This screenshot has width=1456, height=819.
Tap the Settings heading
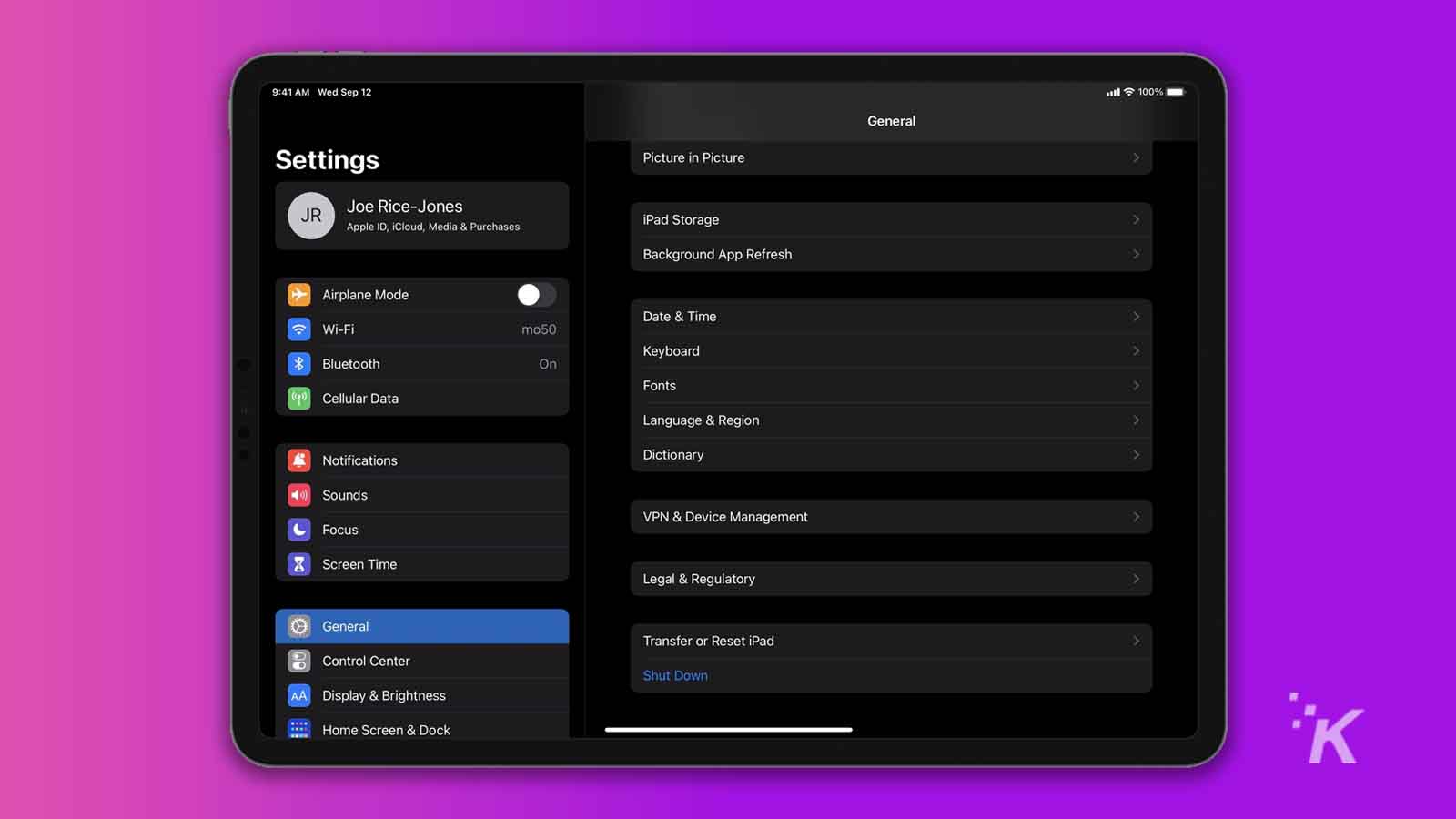click(327, 160)
